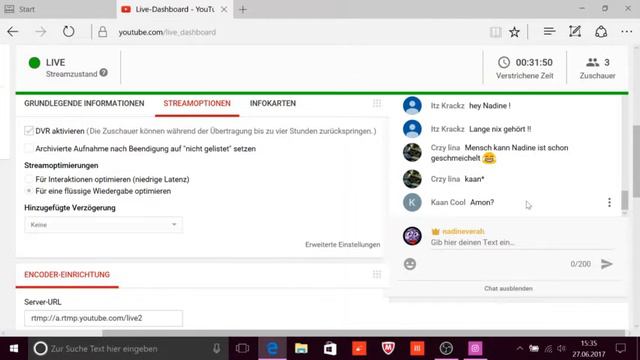Open options dots next to Kaan Cool message
Viewport: 640px width, 360px height.
point(609,202)
